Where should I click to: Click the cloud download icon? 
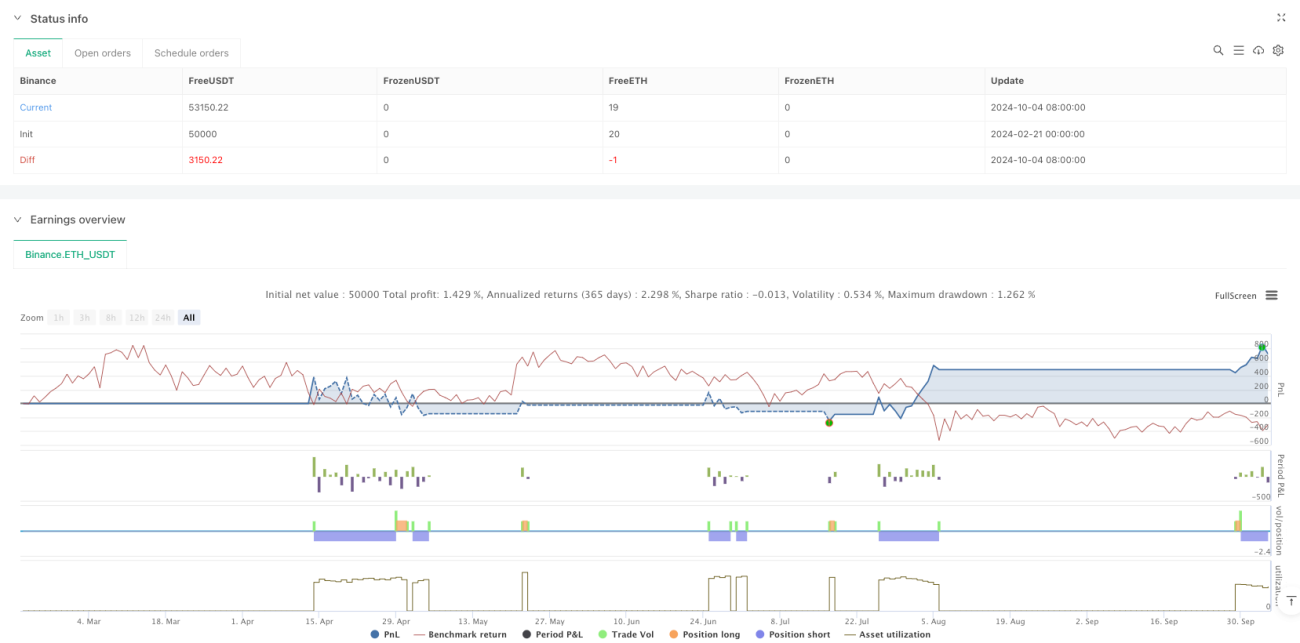(1258, 50)
